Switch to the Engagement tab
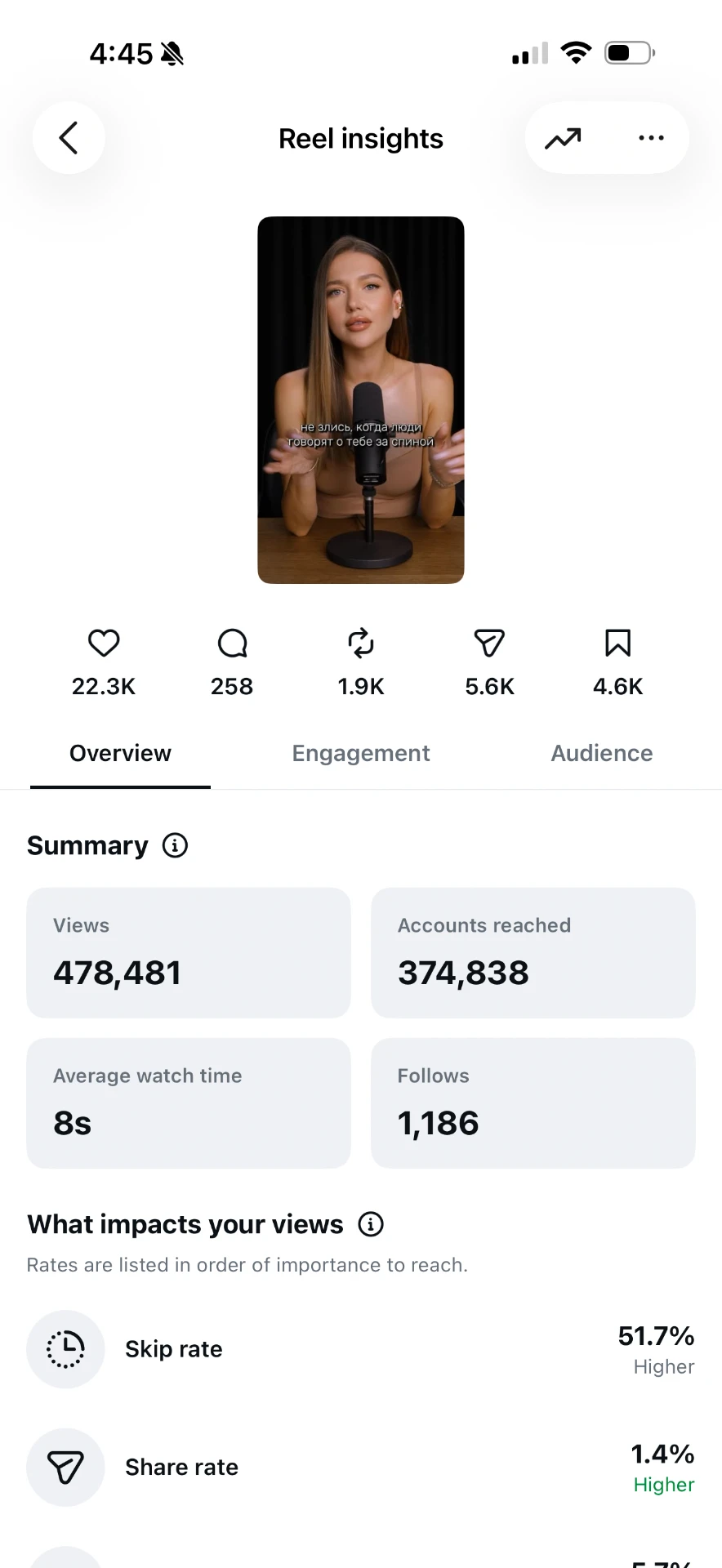The width and height of the screenshot is (722, 1568). pos(361,753)
